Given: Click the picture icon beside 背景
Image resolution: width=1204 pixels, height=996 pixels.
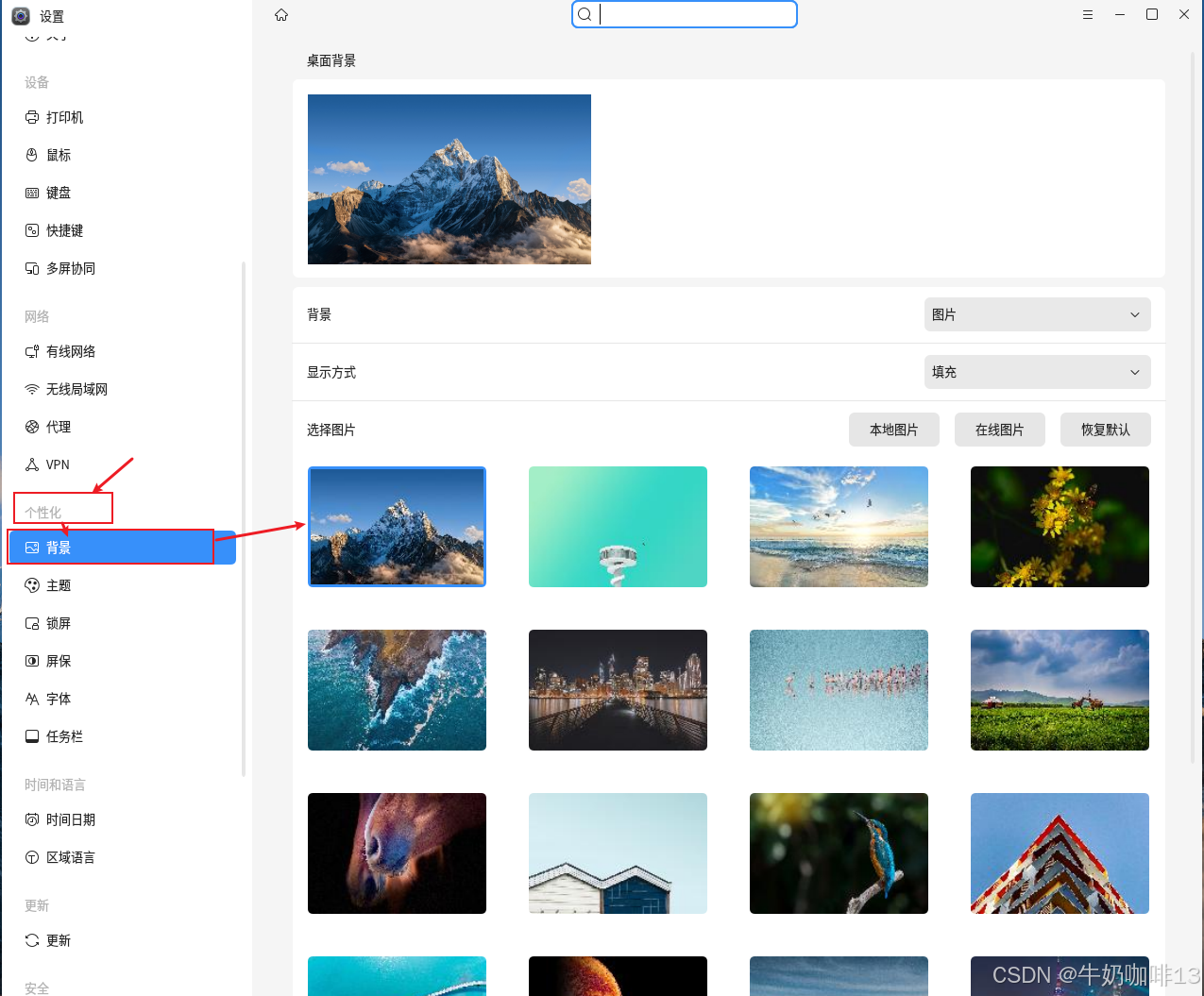Looking at the screenshot, I should coord(32,548).
